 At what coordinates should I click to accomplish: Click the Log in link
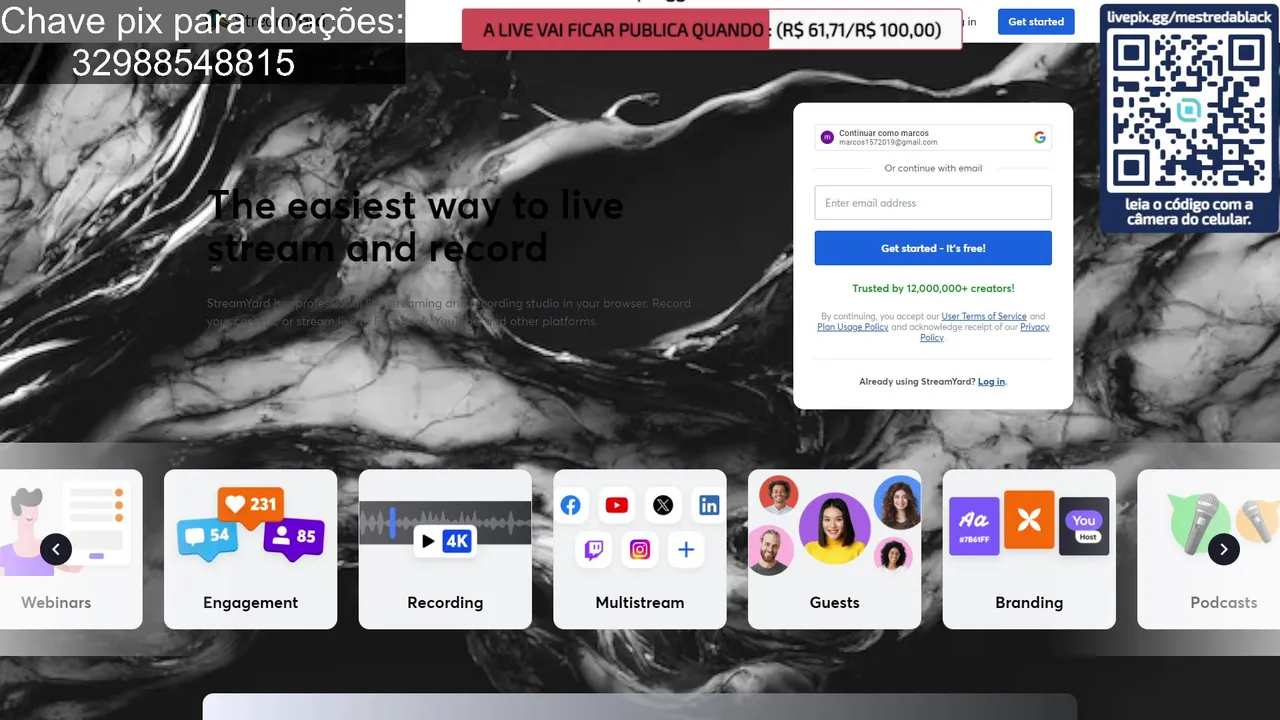pos(991,381)
